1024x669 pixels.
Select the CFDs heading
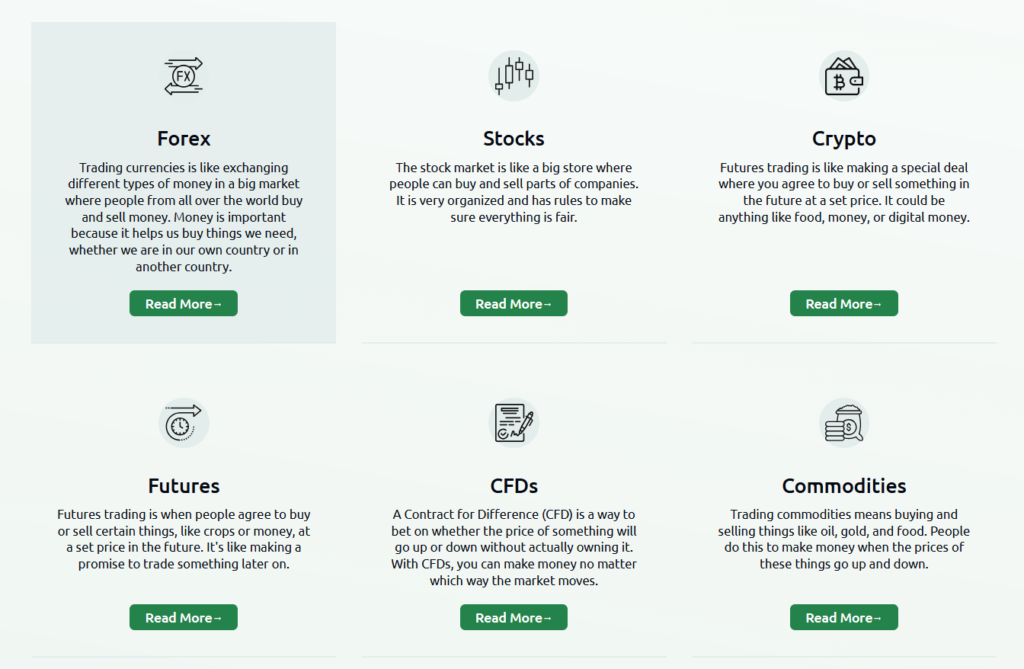[513, 487]
